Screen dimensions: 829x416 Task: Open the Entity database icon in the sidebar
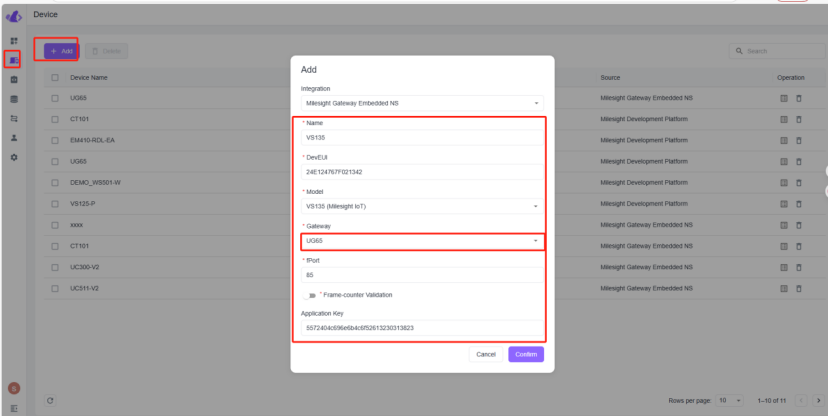point(14,99)
